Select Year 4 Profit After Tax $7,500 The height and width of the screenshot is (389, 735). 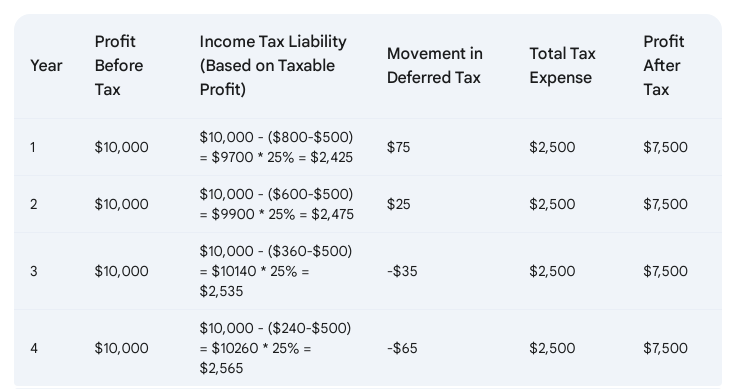tap(665, 348)
